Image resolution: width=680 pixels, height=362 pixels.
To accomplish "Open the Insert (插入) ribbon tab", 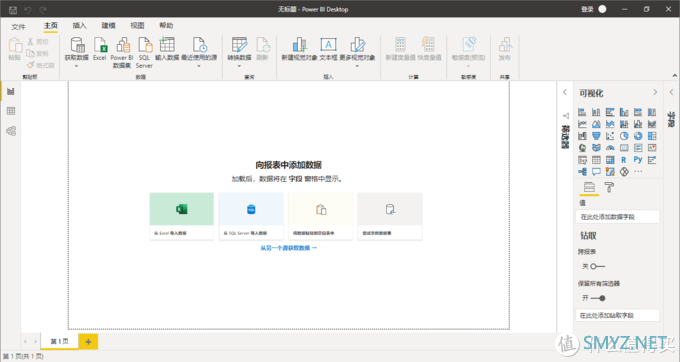I will [79, 26].
